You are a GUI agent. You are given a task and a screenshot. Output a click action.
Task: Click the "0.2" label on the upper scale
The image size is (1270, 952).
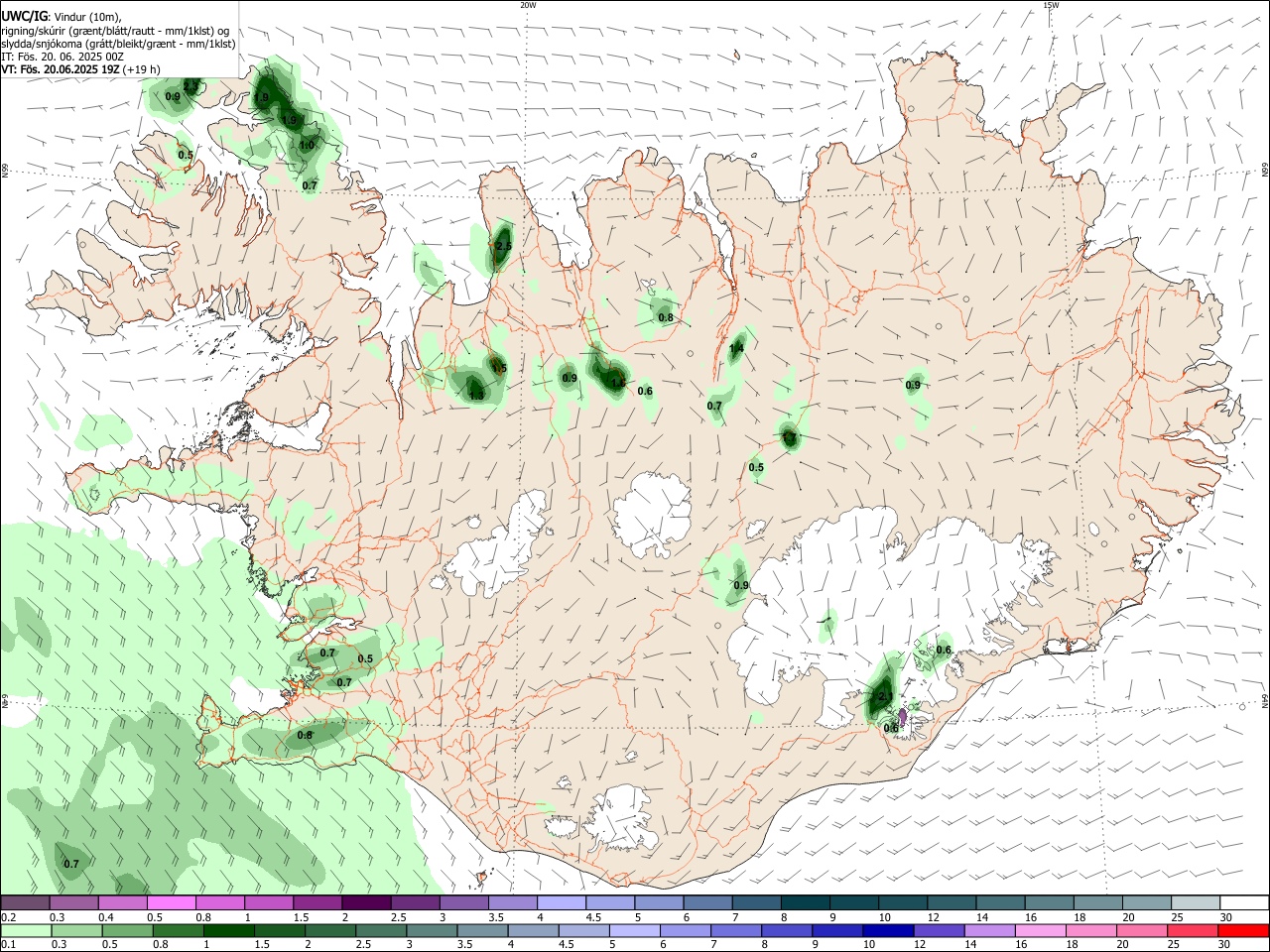click(x=8, y=917)
